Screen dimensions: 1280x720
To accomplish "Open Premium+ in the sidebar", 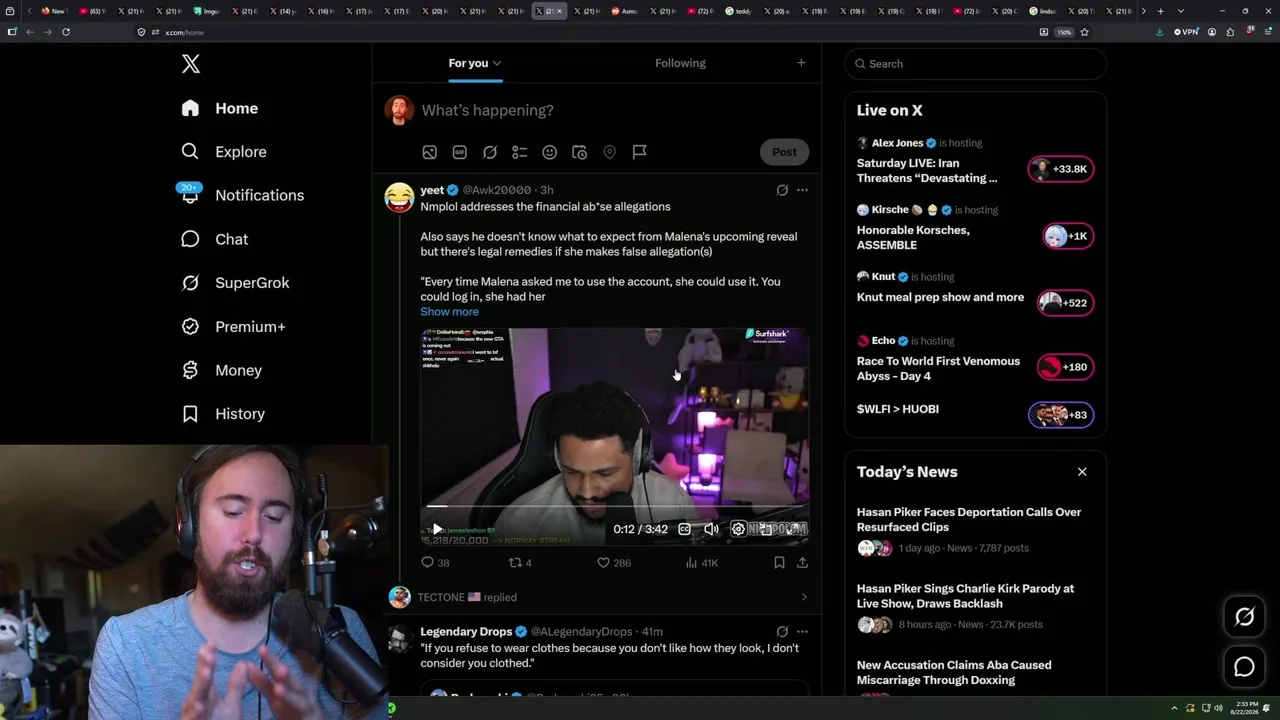I will [x=233, y=326].
